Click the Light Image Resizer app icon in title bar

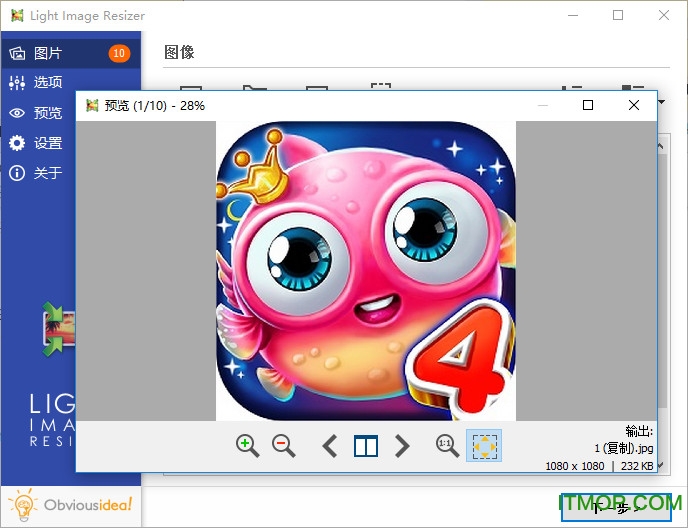[x=17, y=15]
